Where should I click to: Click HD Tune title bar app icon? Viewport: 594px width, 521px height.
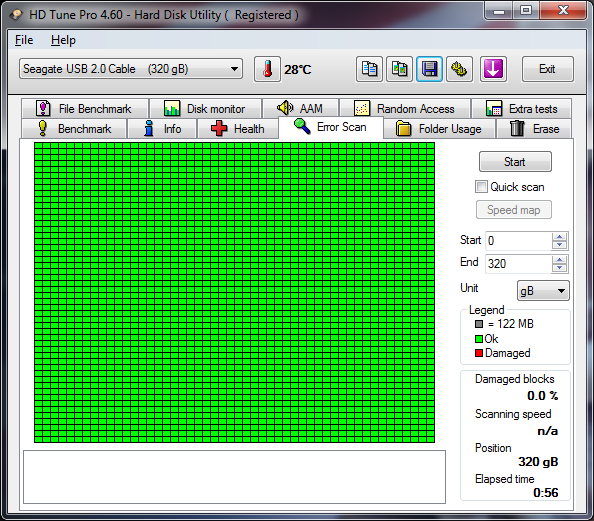[x=16, y=15]
